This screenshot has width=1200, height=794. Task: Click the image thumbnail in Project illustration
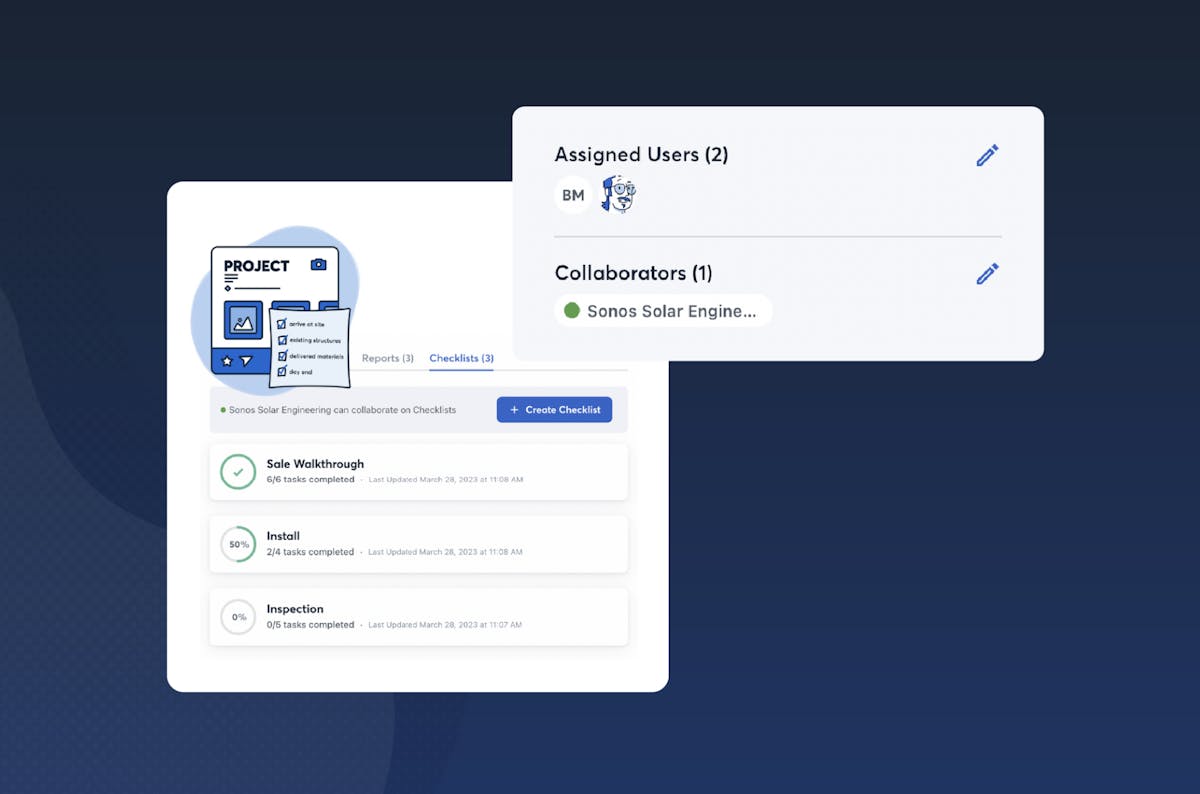[243, 320]
